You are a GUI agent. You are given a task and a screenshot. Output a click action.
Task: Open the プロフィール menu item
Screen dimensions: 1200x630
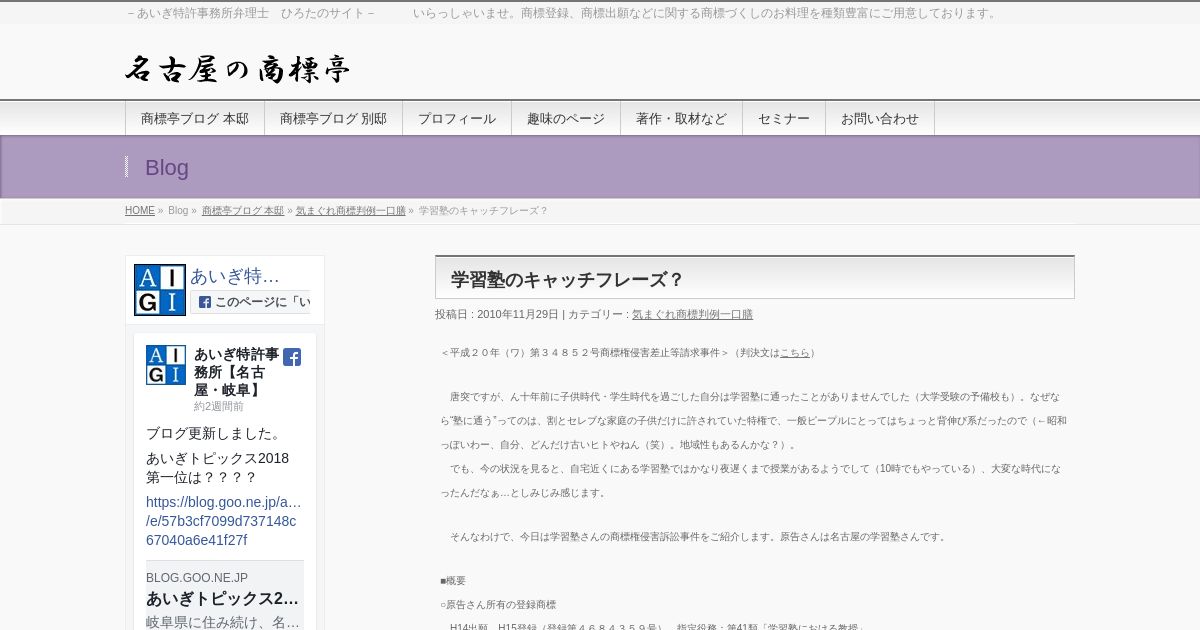457,118
